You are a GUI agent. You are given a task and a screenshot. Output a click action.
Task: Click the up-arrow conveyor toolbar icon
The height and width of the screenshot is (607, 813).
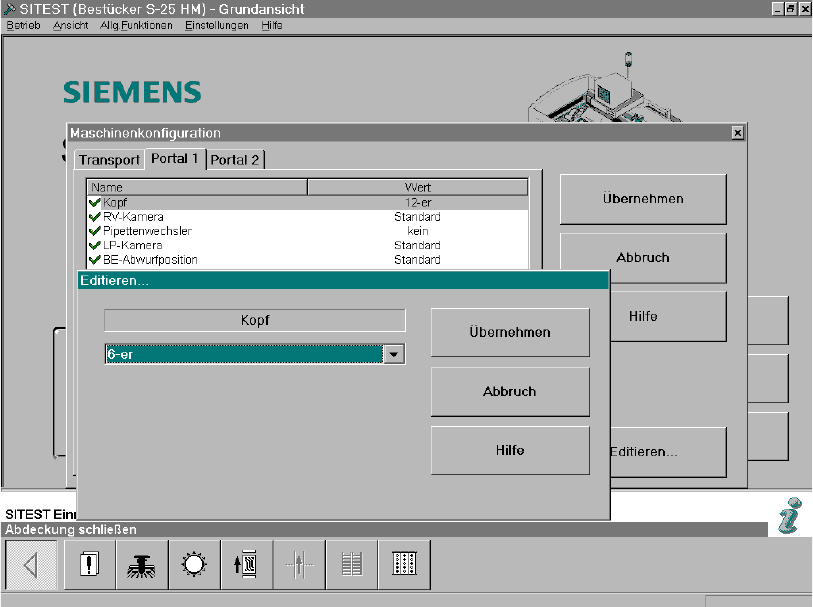[x=247, y=565]
